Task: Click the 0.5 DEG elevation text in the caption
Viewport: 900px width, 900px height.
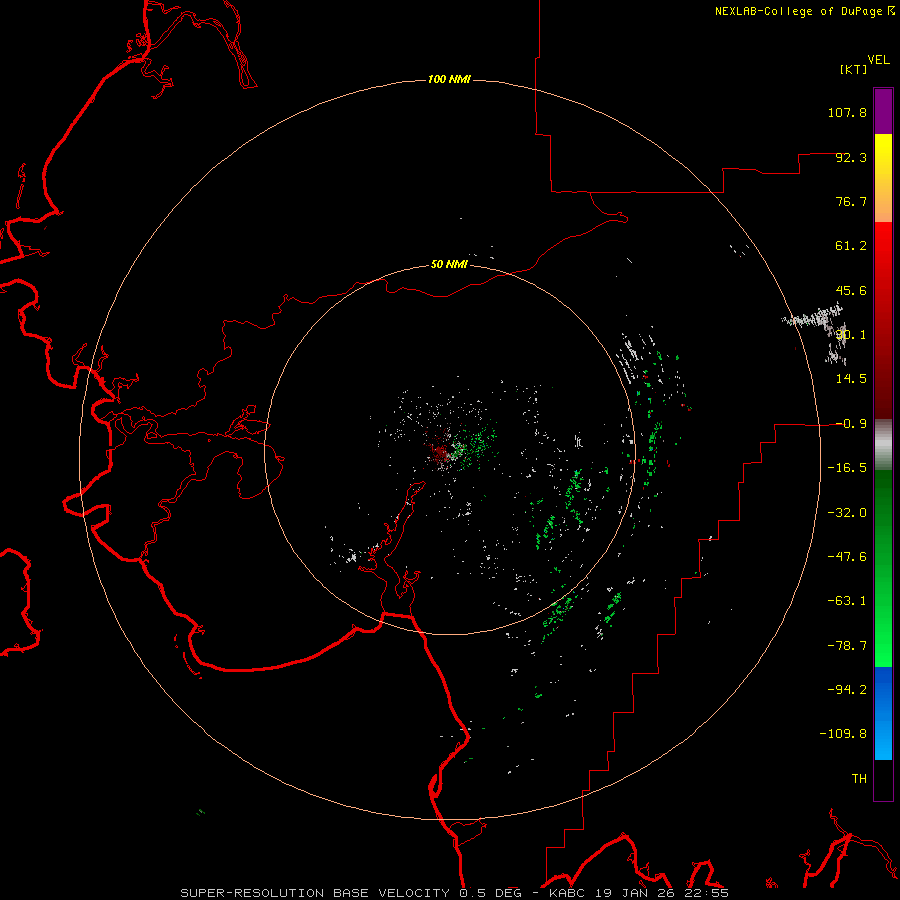Action: click(490, 893)
